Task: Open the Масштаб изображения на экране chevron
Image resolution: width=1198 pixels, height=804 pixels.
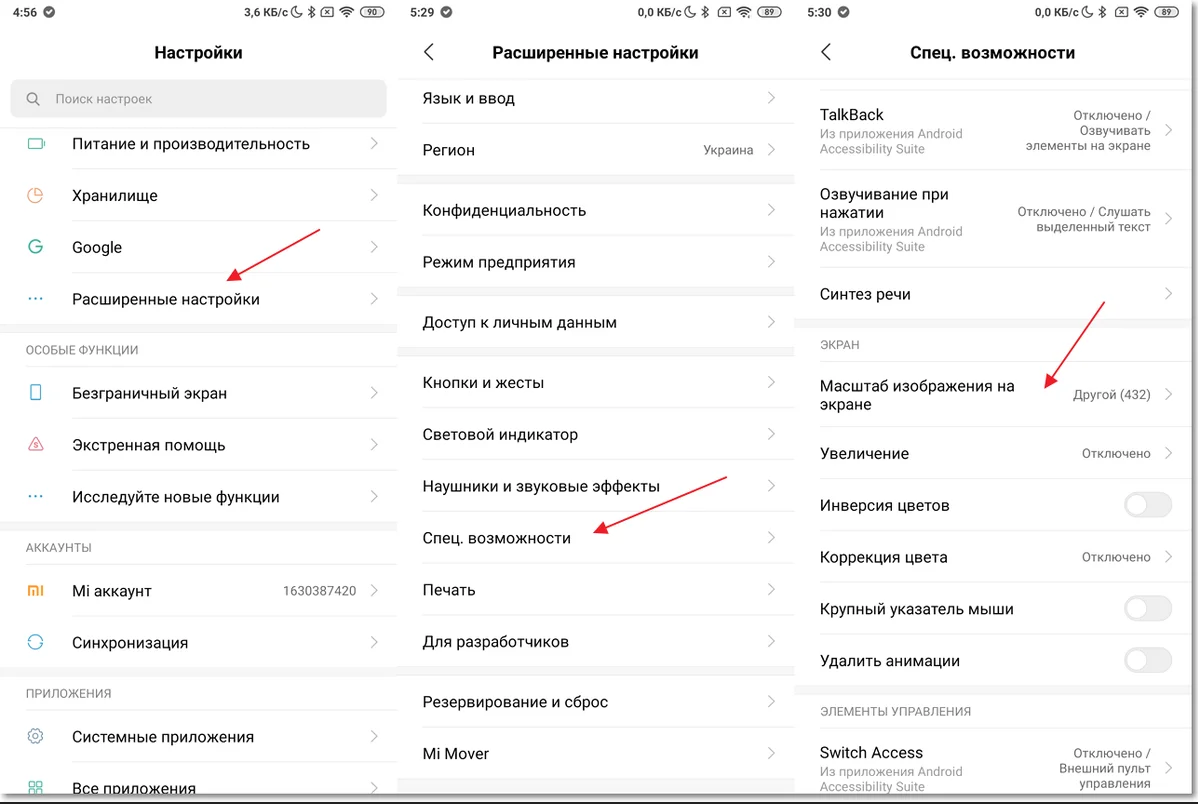Action: [1168, 395]
